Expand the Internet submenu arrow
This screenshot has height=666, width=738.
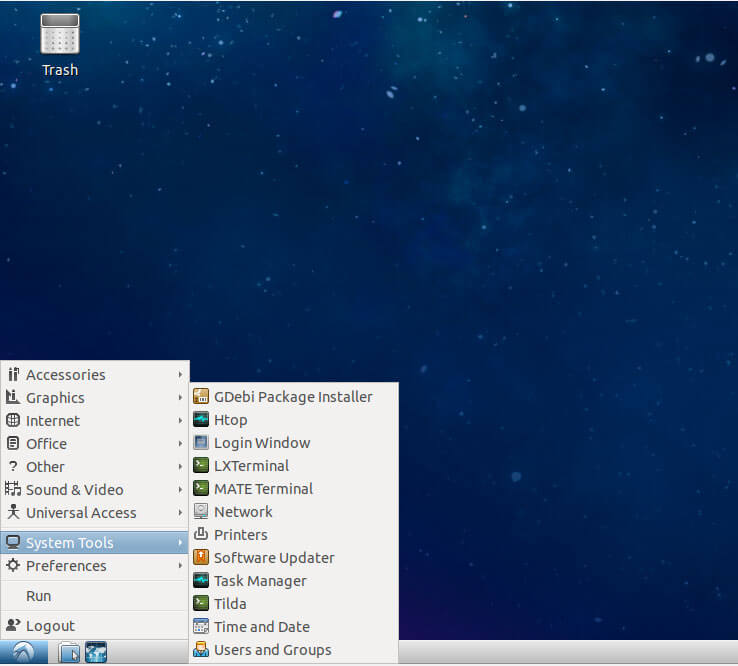pos(180,420)
